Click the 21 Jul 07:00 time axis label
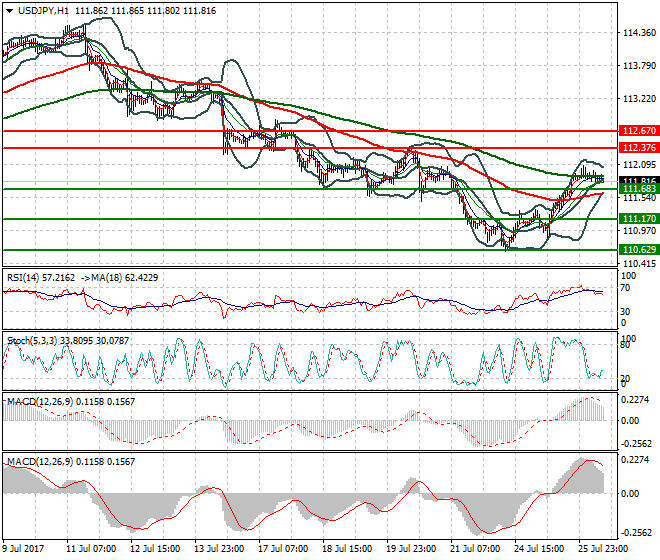Viewport: 660px width, 560px height. tap(475, 549)
